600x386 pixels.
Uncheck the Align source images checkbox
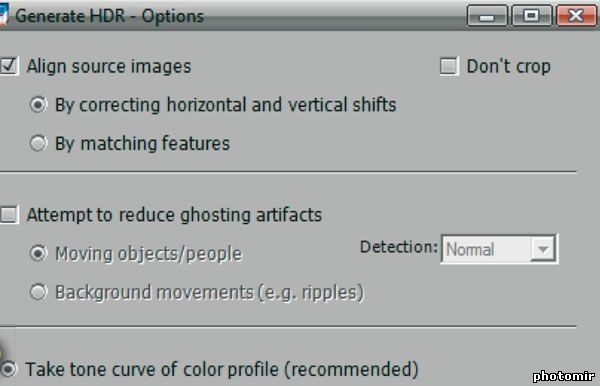[x=9, y=66]
